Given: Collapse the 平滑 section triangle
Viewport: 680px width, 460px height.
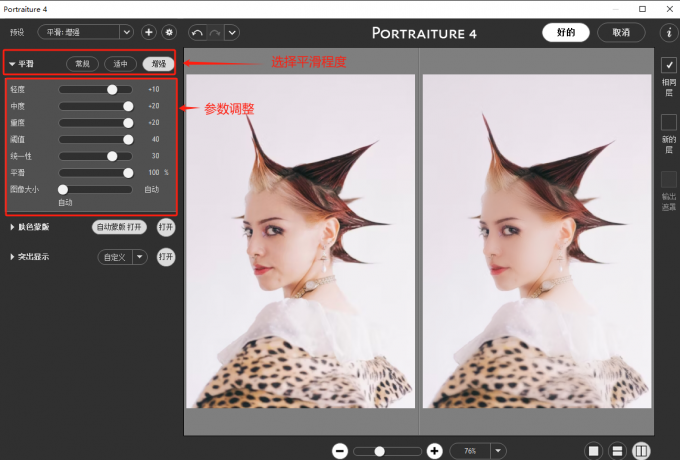Looking at the screenshot, I should click(x=12, y=64).
